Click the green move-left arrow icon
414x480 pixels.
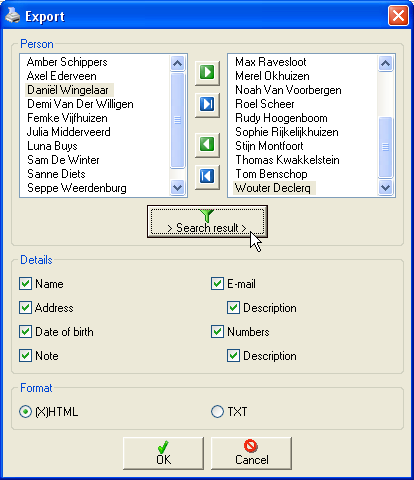pos(207,145)
